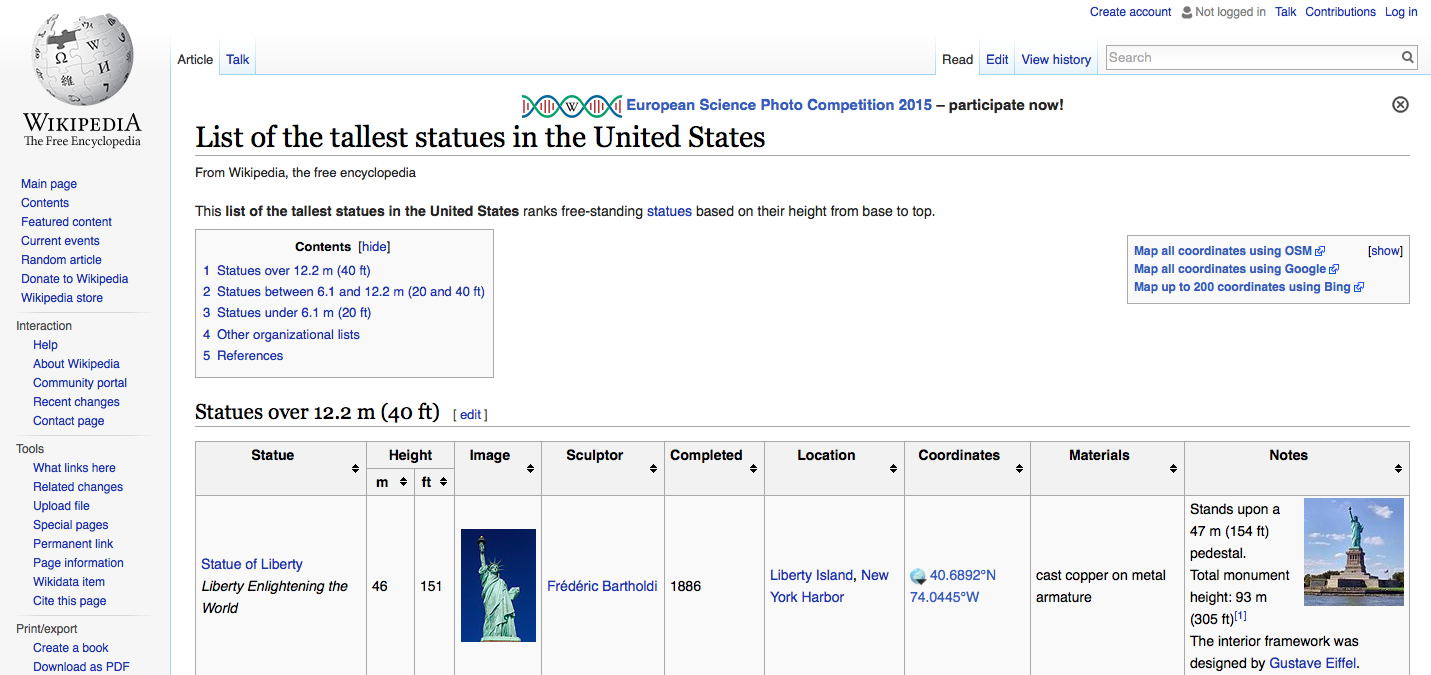Screen dimensions: 1431x675
Task: Sort table by feet column
Action: 443,482
